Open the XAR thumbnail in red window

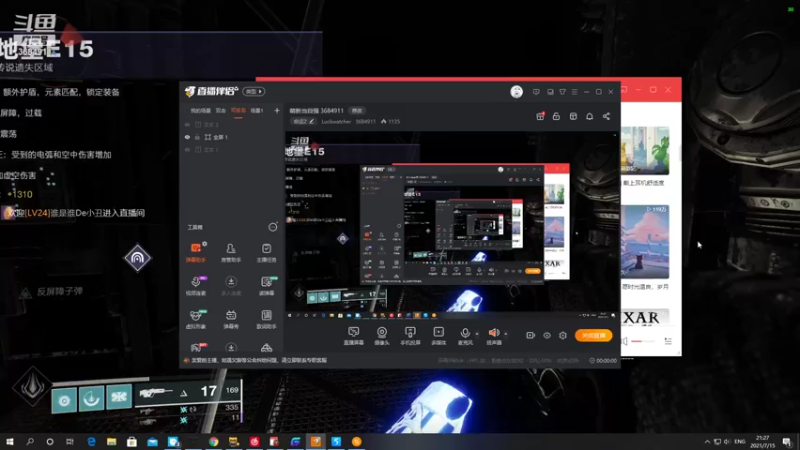point(644,317)
